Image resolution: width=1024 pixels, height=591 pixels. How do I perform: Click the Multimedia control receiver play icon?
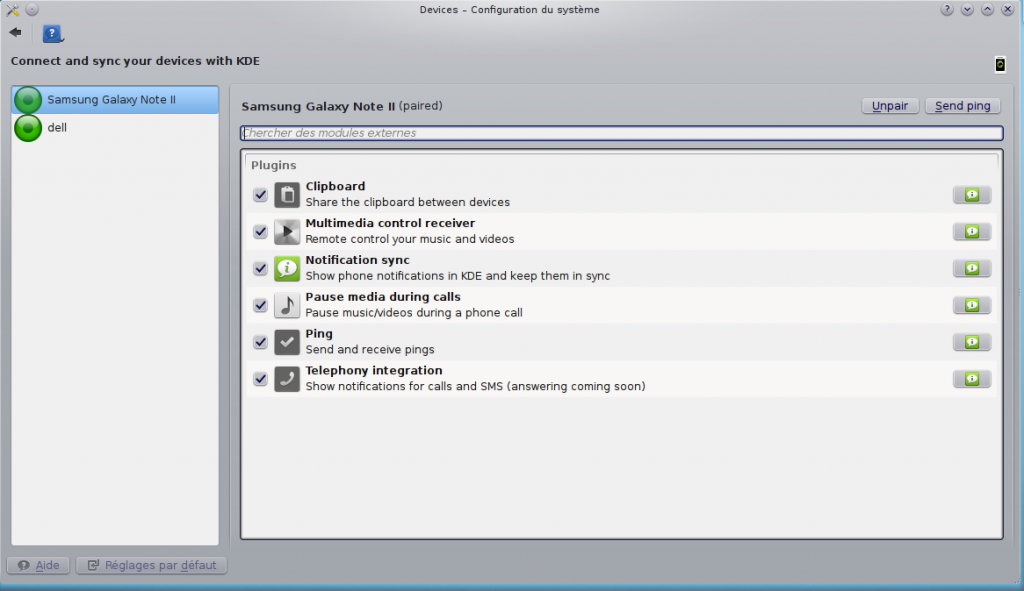tap(287, 232)
